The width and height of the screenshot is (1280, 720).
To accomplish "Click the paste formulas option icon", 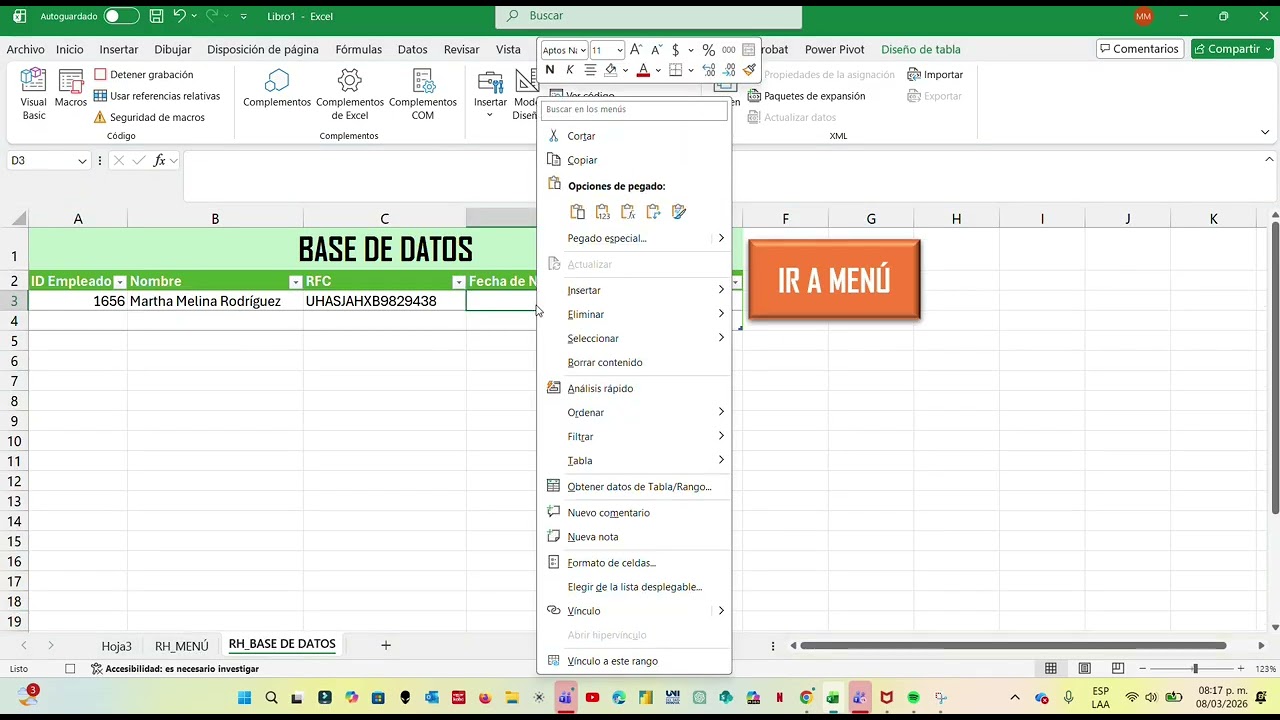I will [x=628, y=212].
